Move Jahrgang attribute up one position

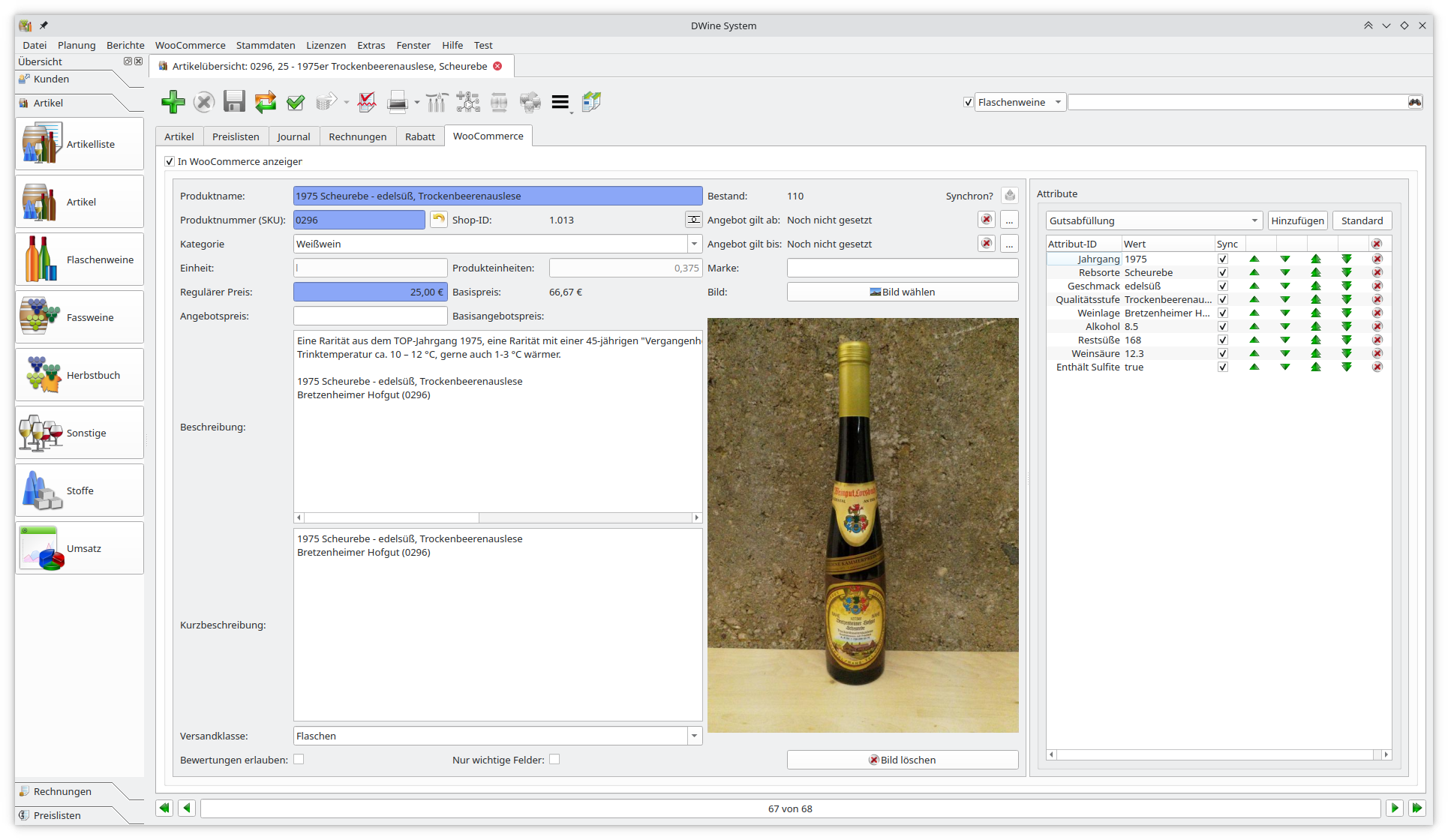click(1254, 259)
